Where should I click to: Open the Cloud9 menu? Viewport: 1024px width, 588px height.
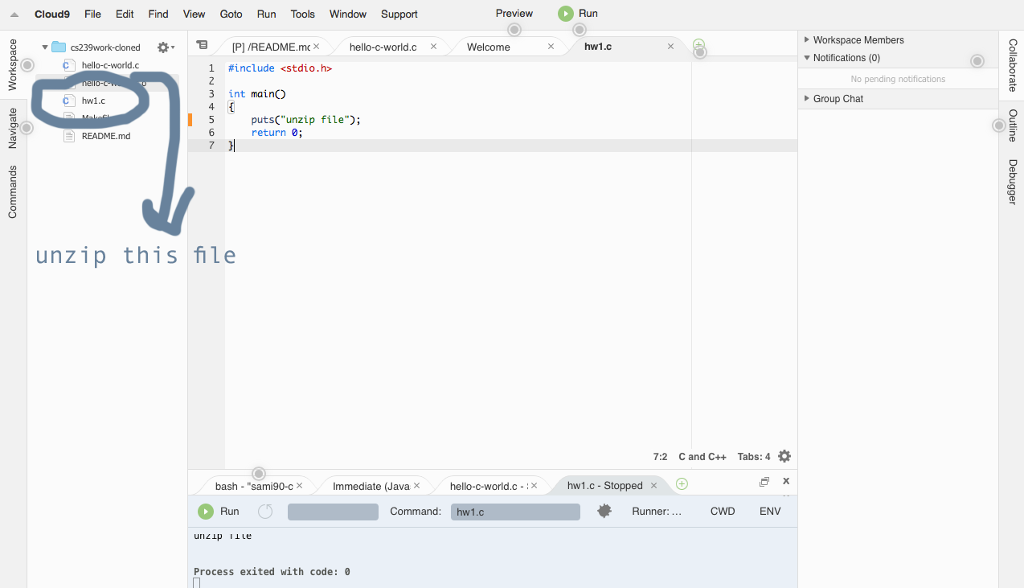click(x=52, y=14)
